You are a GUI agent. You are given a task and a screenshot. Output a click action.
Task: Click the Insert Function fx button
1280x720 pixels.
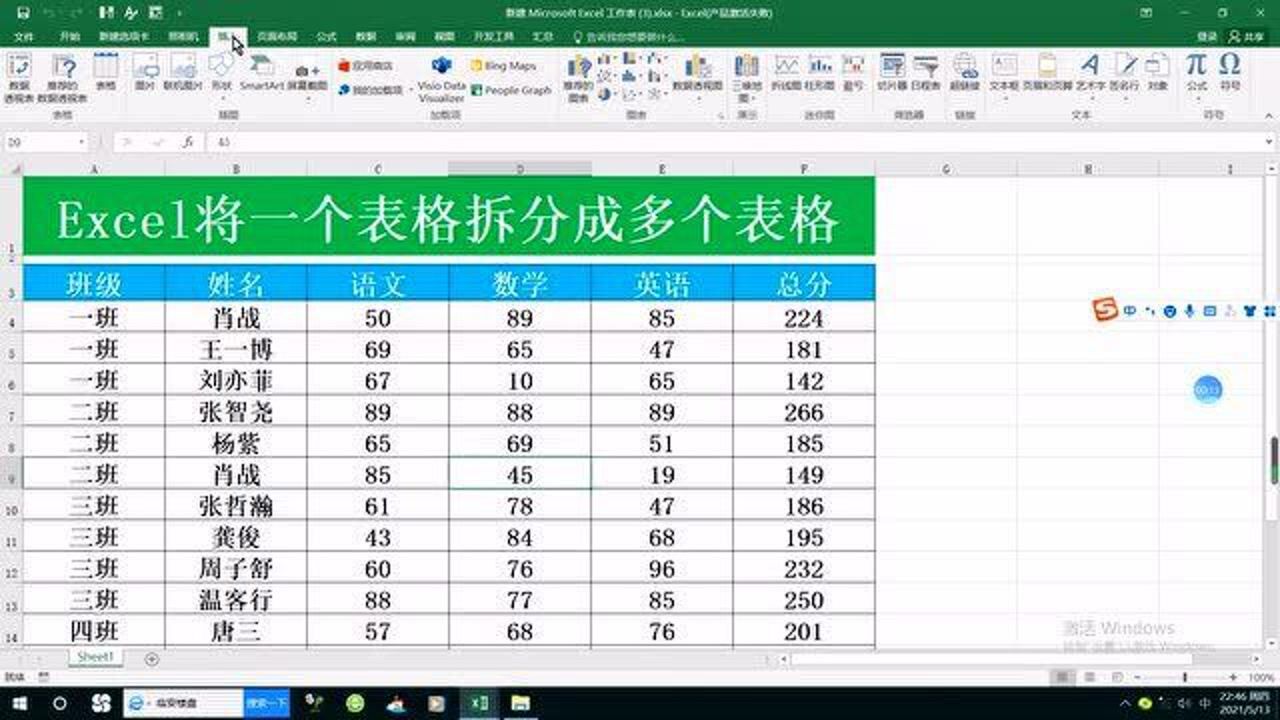point(187,143)
